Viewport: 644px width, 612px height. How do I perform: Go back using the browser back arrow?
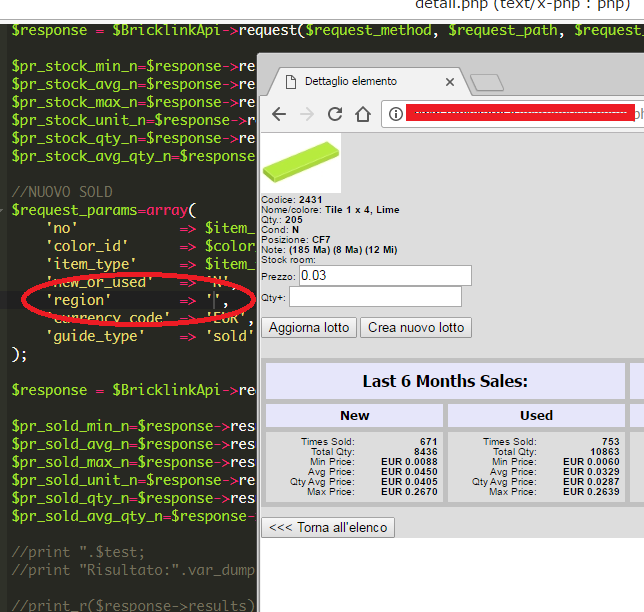point(279,114)
